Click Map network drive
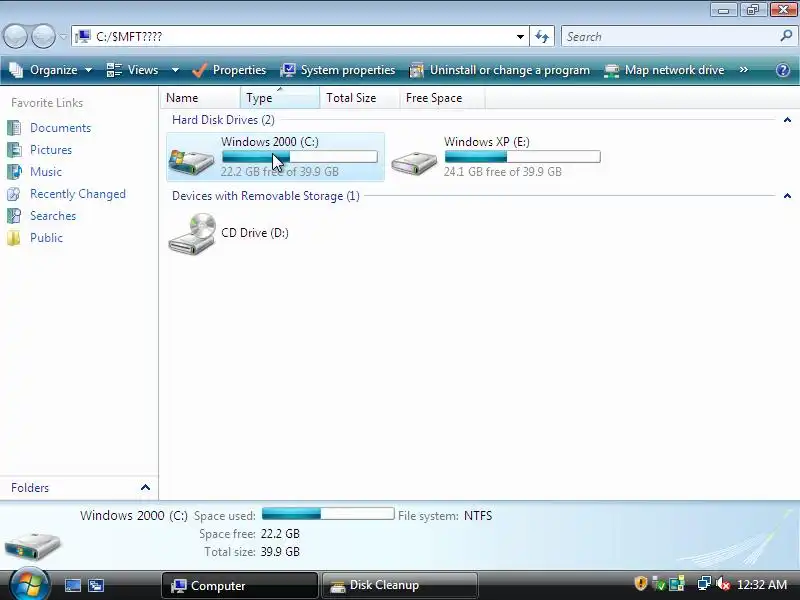The image size is (800, 600). point(664,70)
